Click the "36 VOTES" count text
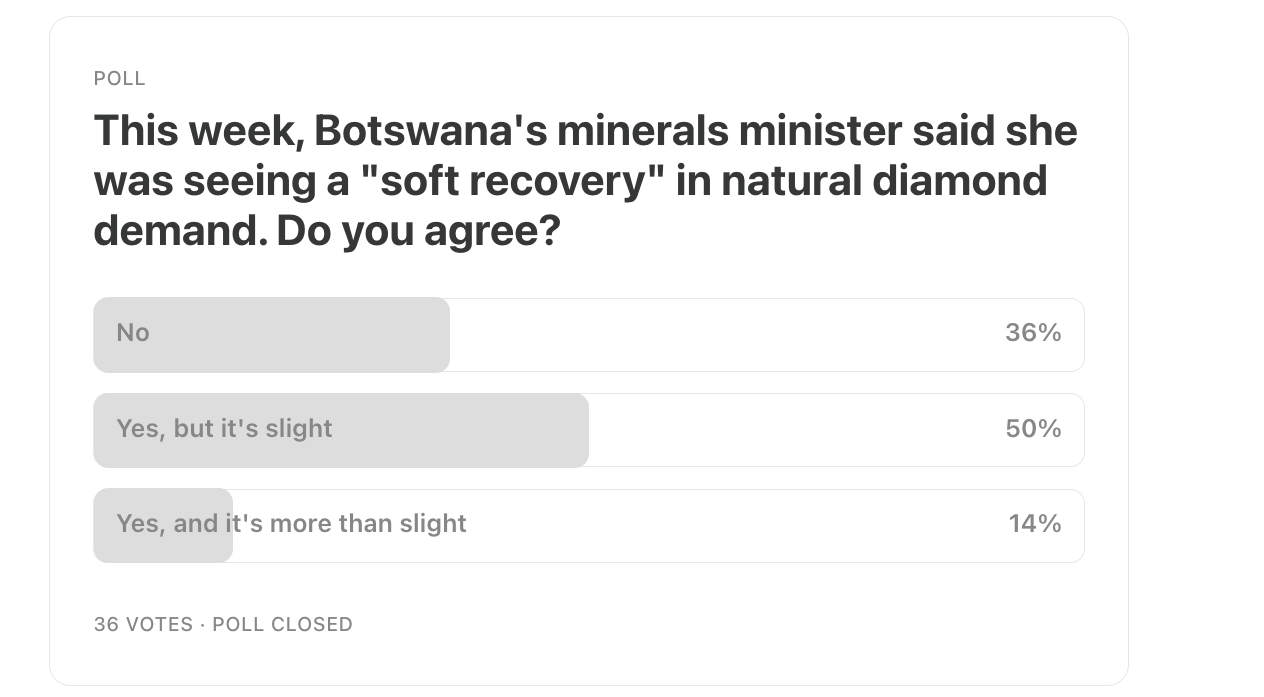 pos(143,624)
